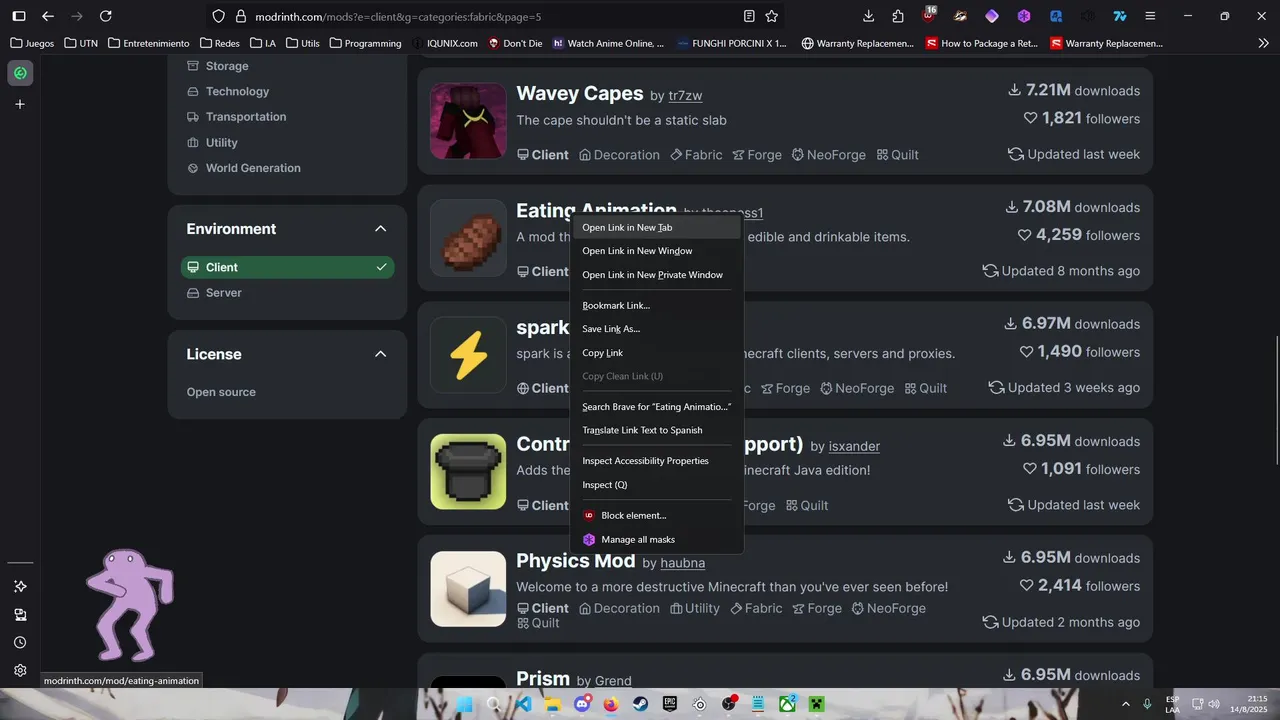Open Link in New Tab menu entry
1280x720 pixels.
point(656,227)
